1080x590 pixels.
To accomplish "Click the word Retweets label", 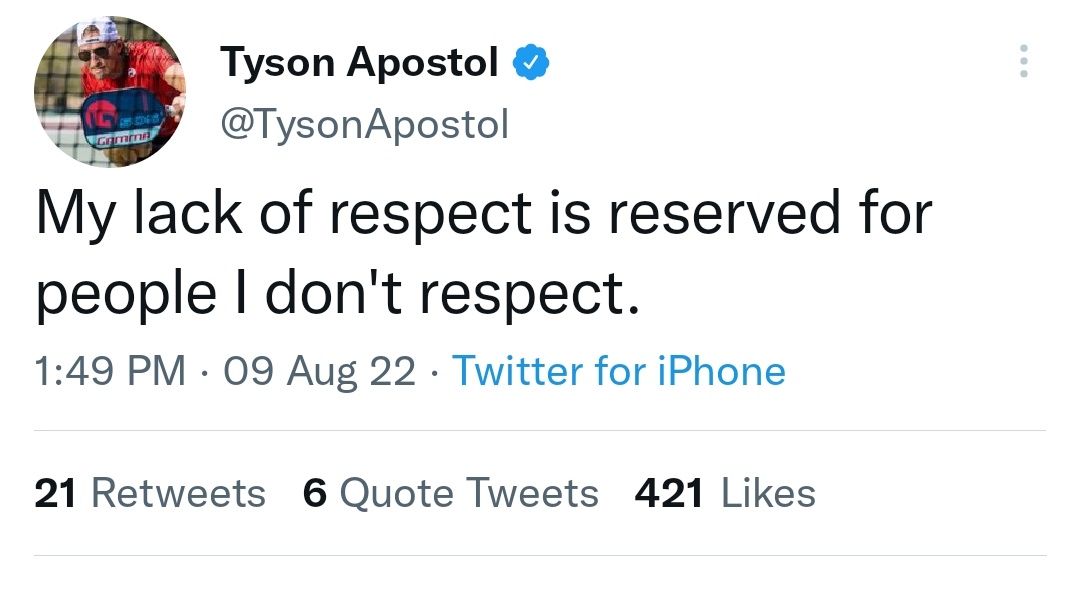I will (x=178, y=493).
